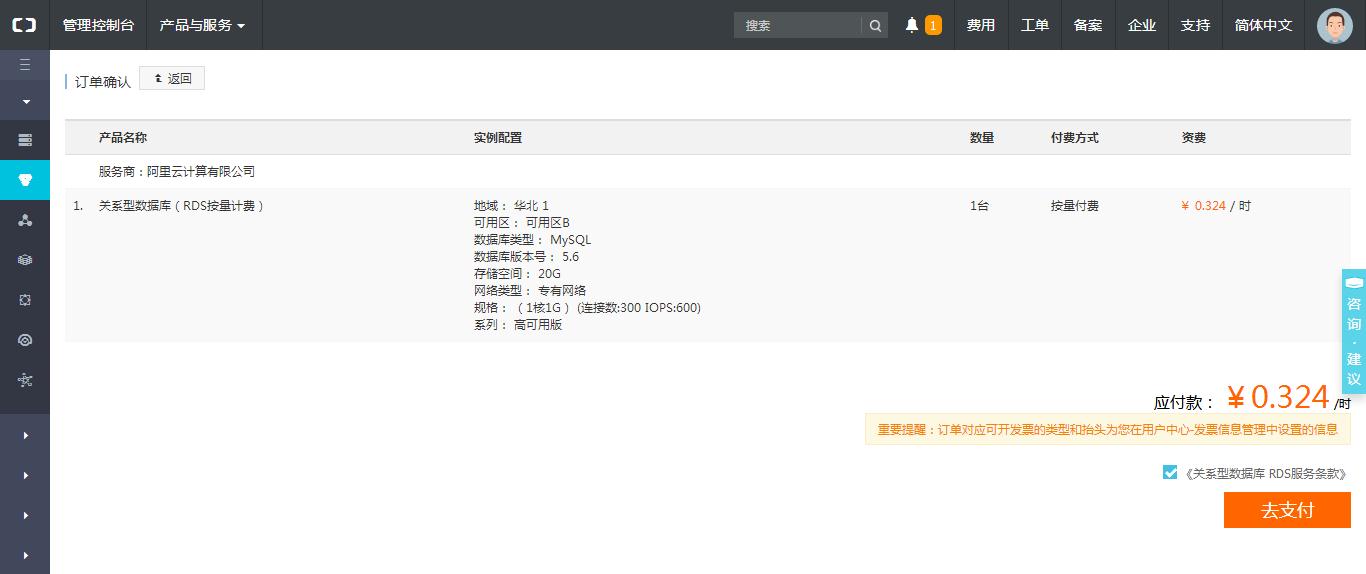Expand the second collapsed sidebar arrow group
This screenshot has width=1366, height=574.
coord(25,475)
